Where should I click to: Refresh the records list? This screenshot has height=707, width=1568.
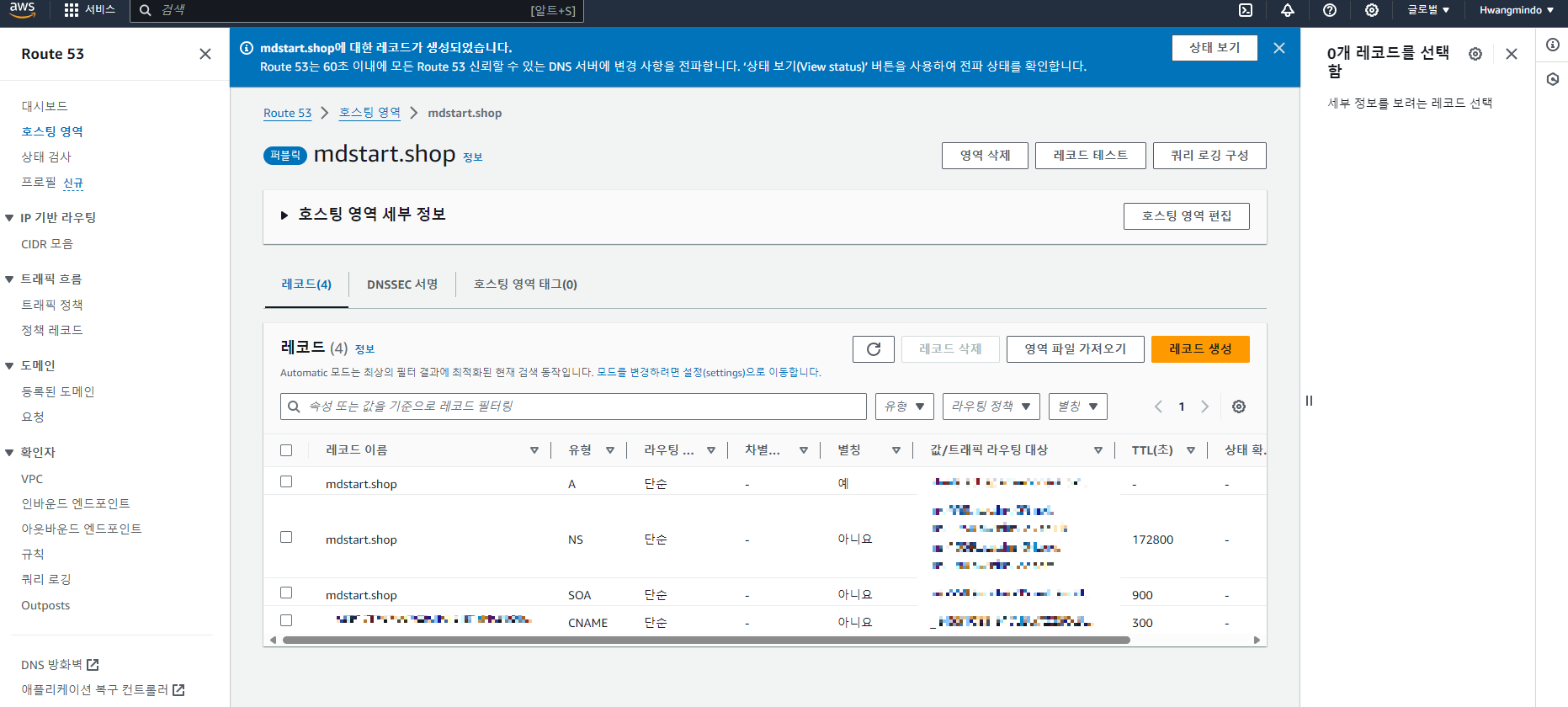[x=874, y=349]
